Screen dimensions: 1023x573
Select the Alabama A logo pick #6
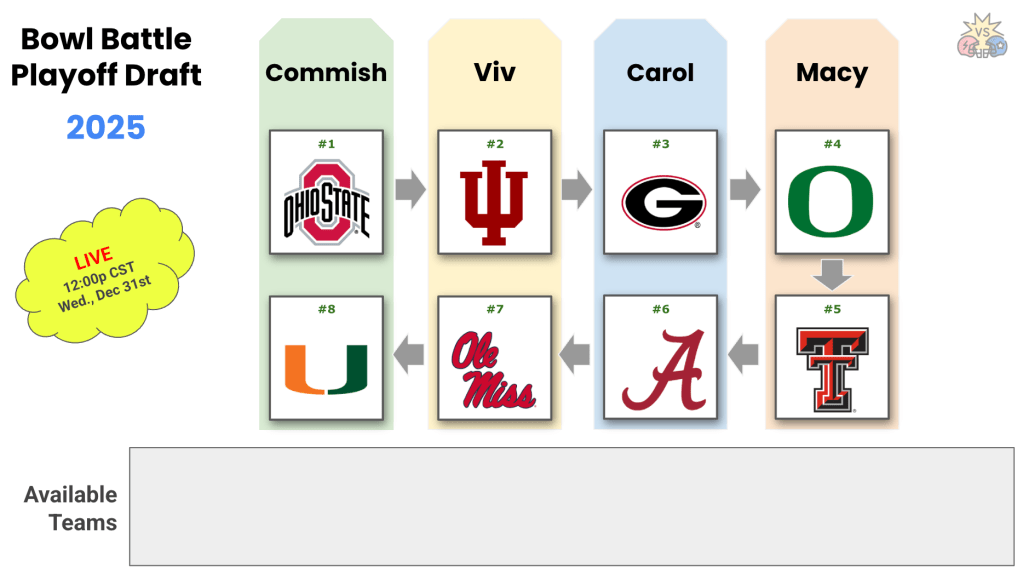pyautogui.click(x=661, y=367)
